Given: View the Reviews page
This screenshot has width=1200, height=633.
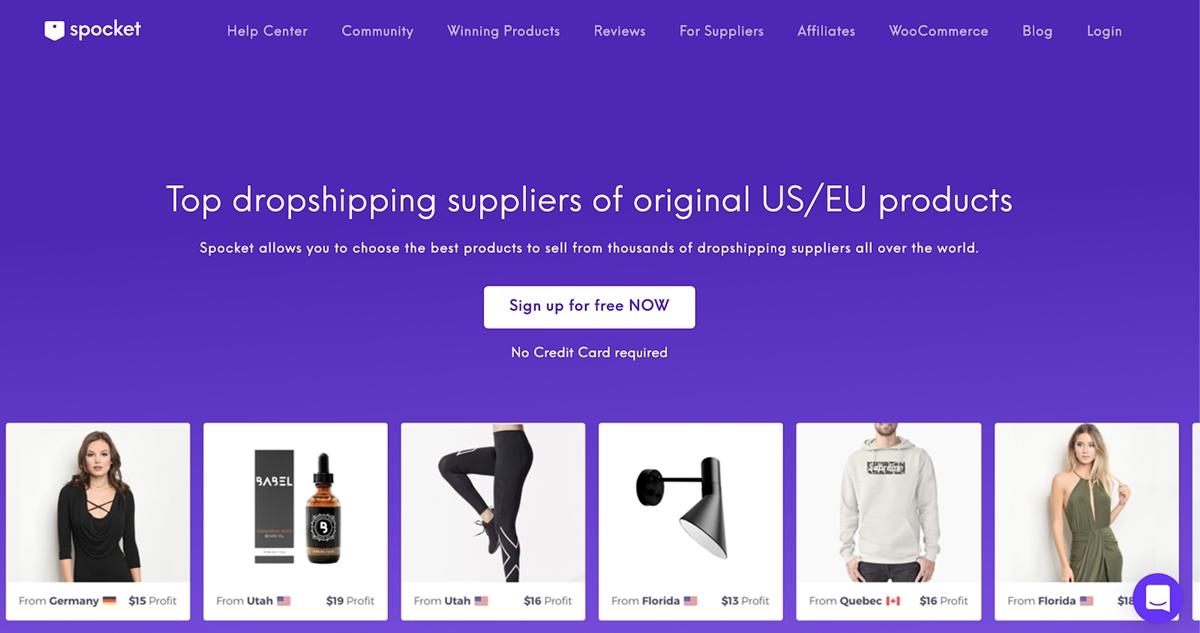Looking at the screenshot, I should (x=619, y=31).
